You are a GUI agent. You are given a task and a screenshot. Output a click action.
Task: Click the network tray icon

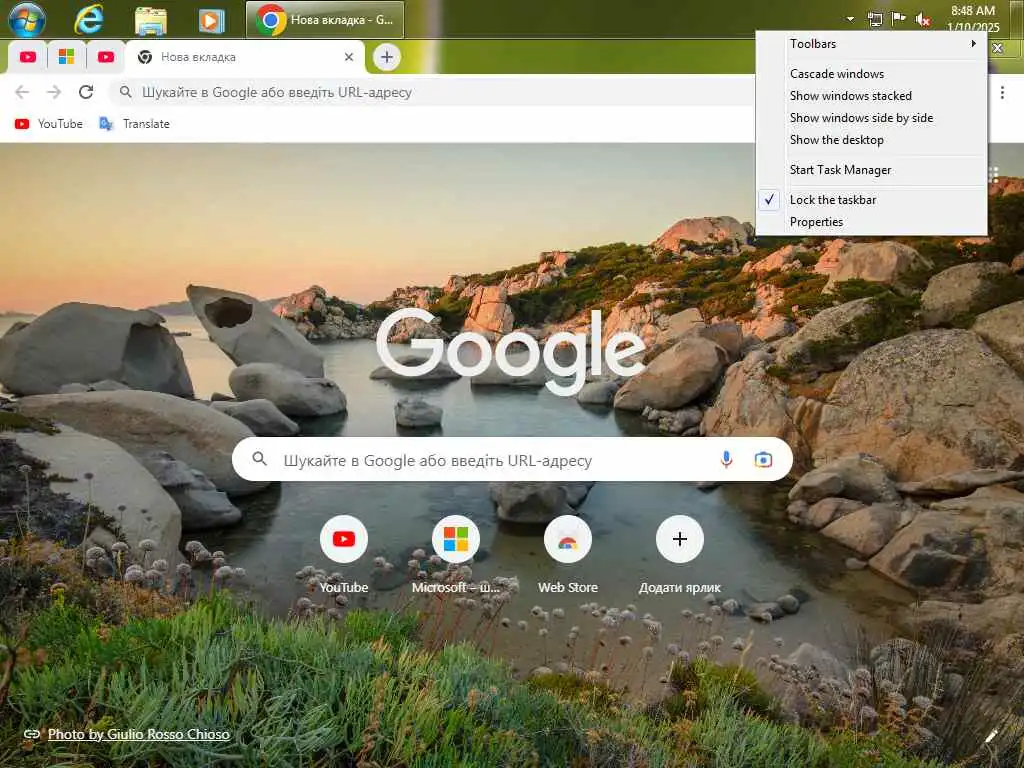pyautogui.click(x=874, y=20)
